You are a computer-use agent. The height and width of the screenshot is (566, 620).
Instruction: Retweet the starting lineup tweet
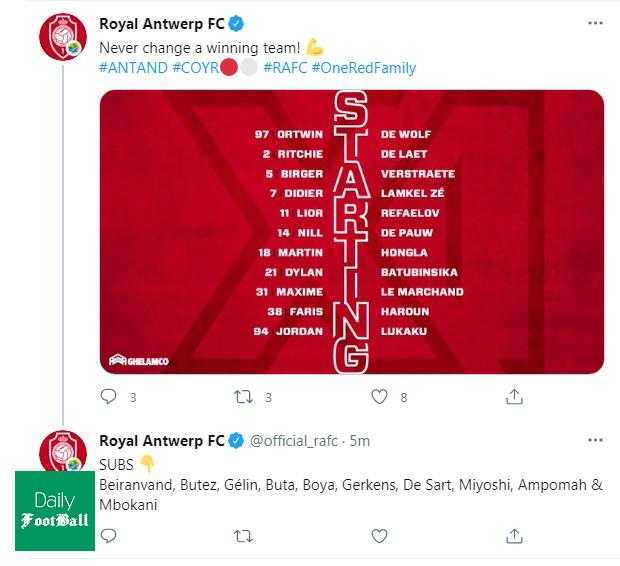[x=243, y=397]
